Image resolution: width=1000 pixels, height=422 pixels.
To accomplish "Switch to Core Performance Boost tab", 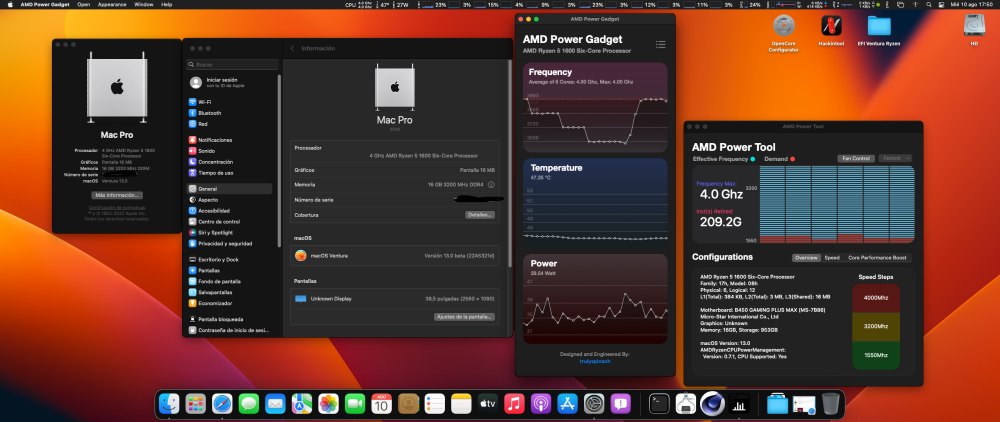I will [877, 258].
